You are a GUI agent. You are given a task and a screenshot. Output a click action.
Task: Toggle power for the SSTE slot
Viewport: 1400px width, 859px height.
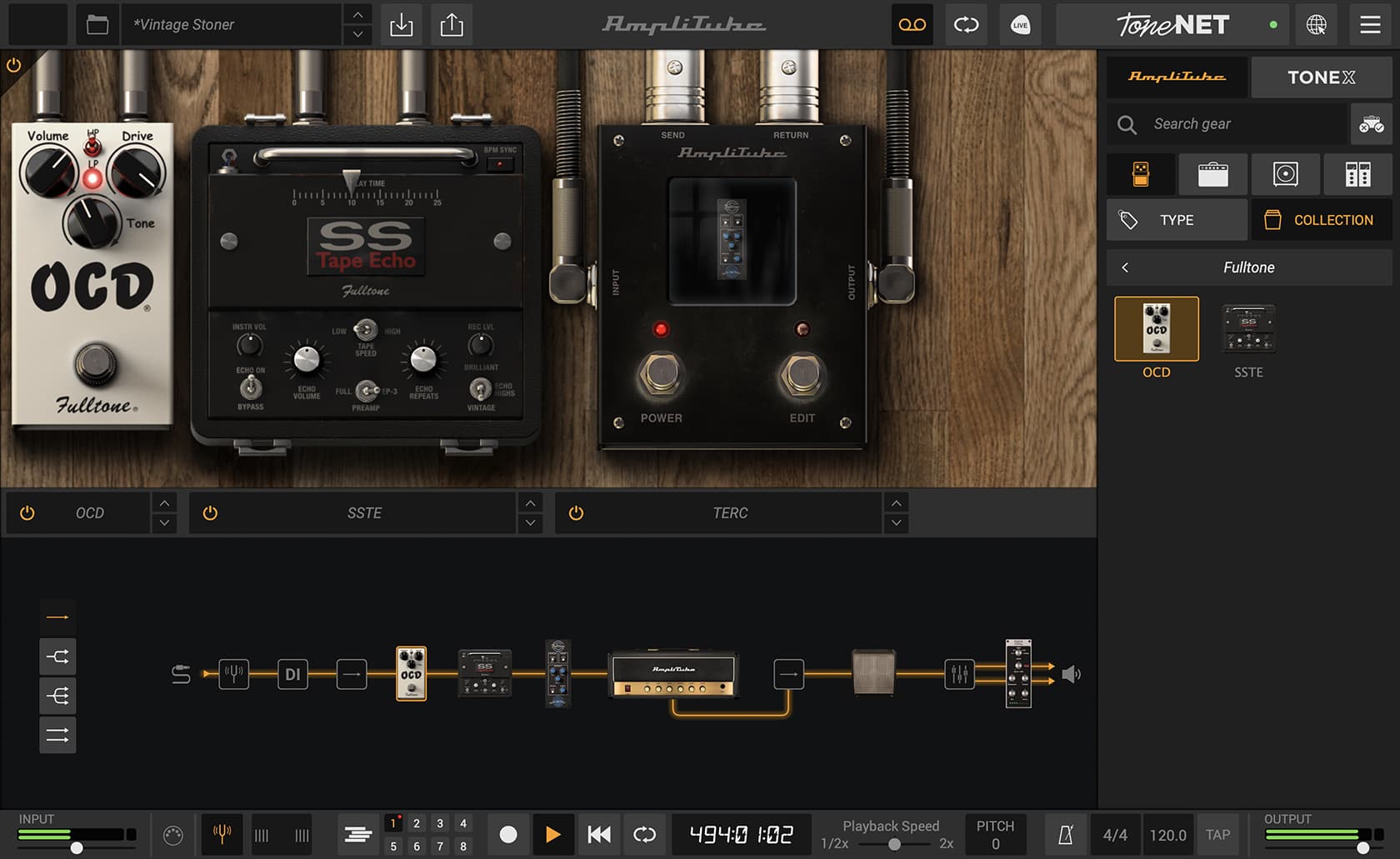click(210, 513)
